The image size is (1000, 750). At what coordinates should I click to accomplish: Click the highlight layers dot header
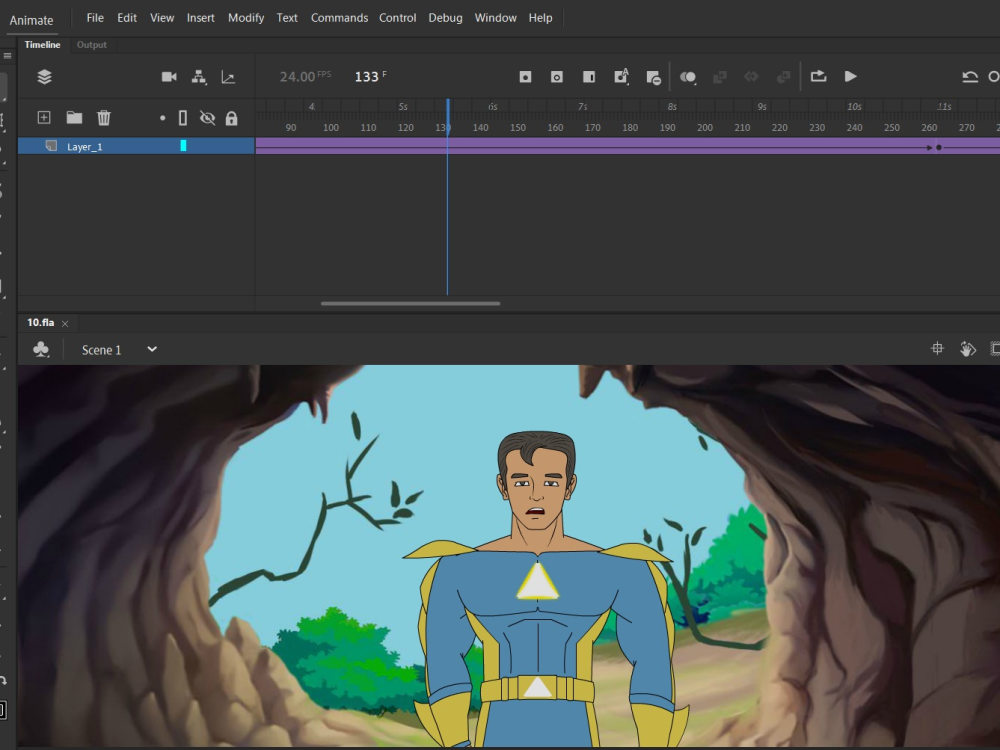tap(163, 118)
